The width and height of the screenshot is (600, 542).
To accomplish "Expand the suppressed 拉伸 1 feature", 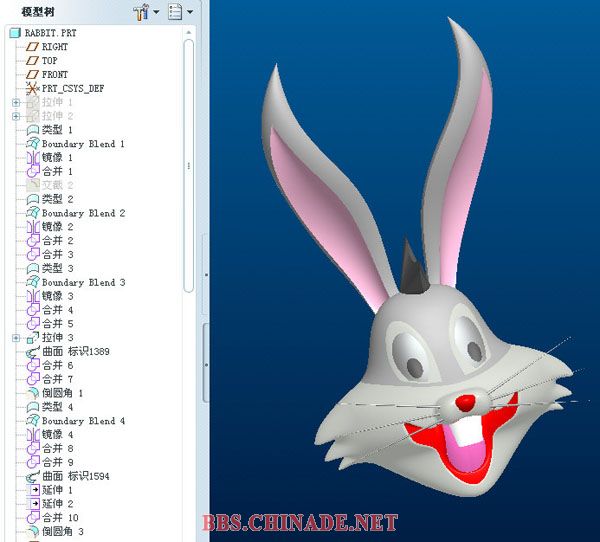I will click(16, 102).
